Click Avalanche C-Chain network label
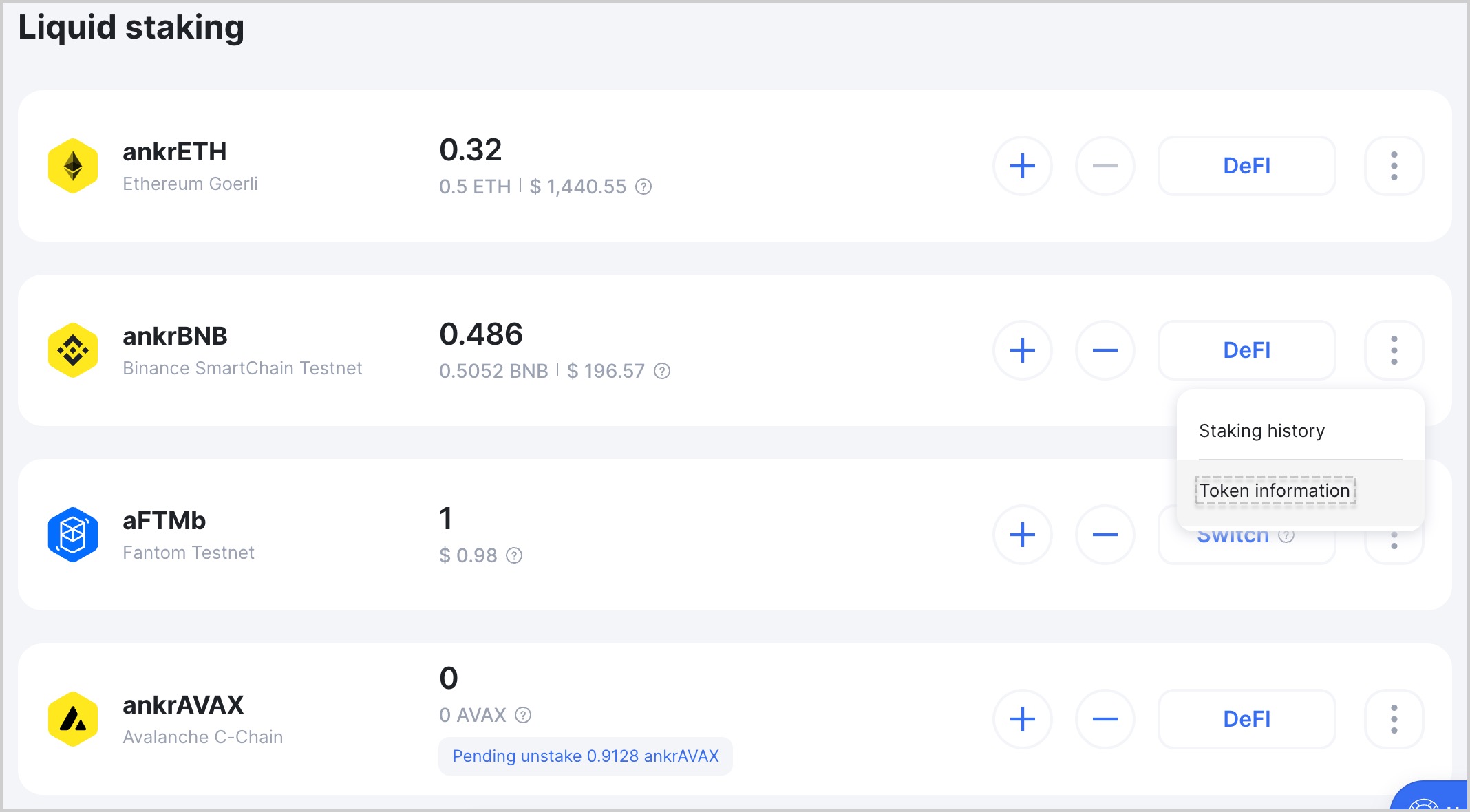Image resolution: width=1470 pixels, height=812 pixels. pos(203,737)
